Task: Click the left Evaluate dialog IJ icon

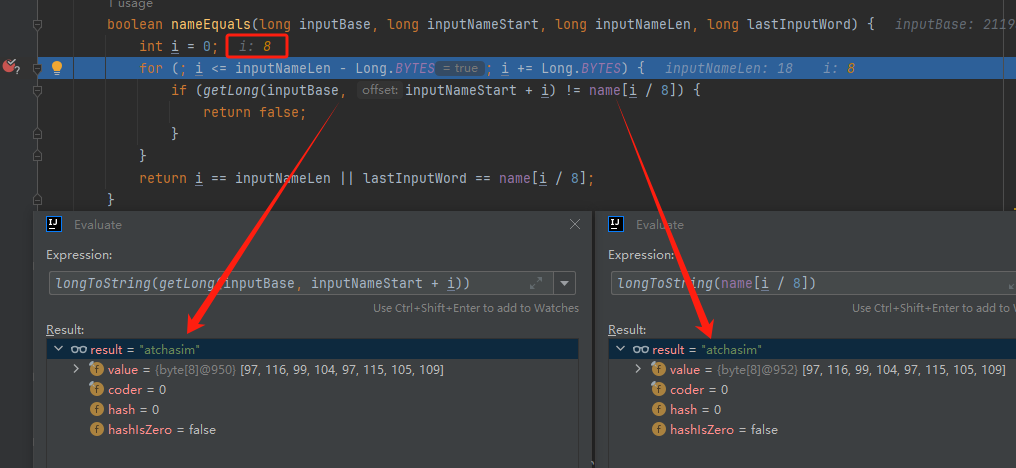Action: [54, 224]
